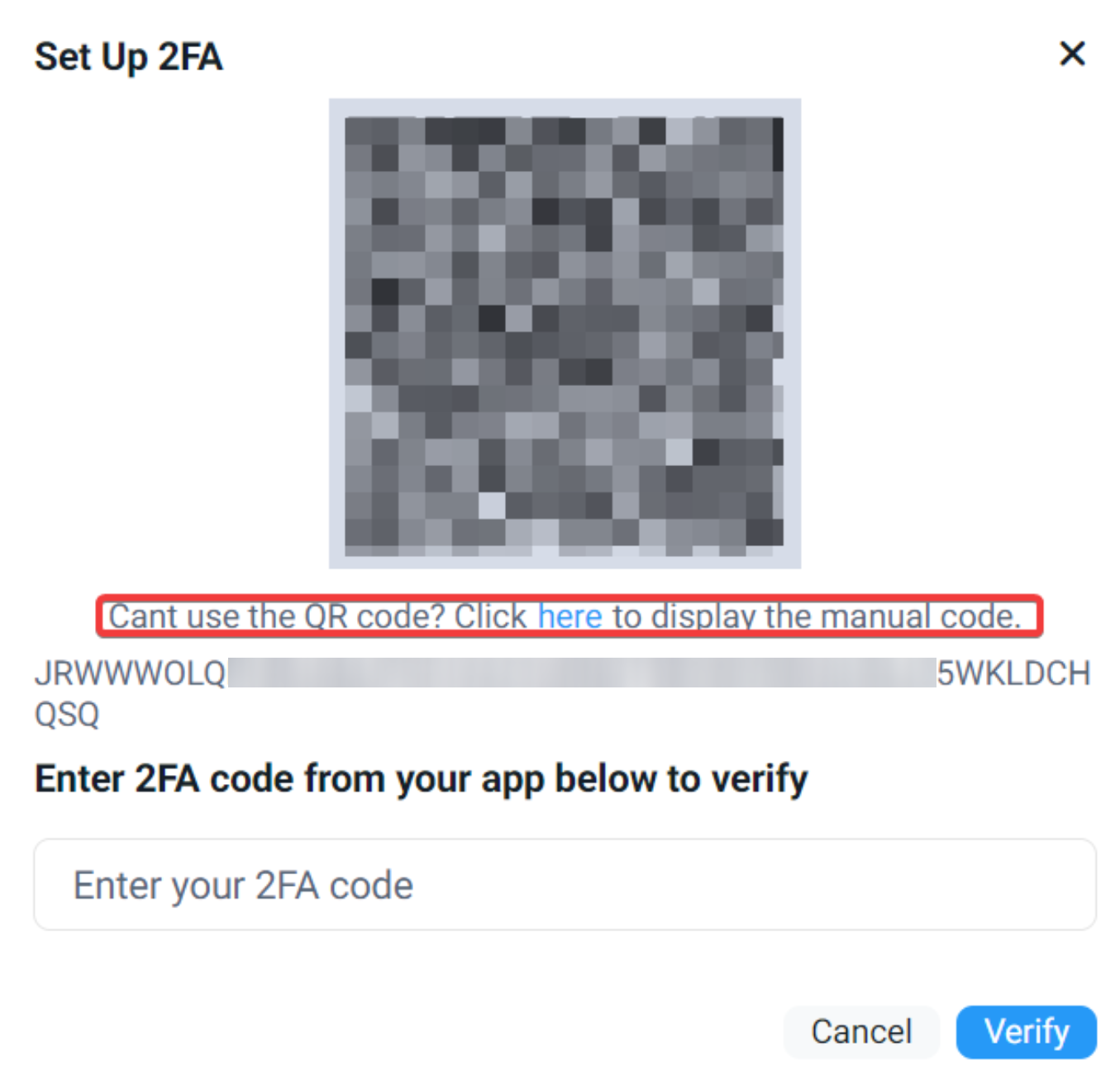Click the "Cant use the QR code?" text
The image size is (1120, 1089).
pyautogui.click(x=277, y=616)
